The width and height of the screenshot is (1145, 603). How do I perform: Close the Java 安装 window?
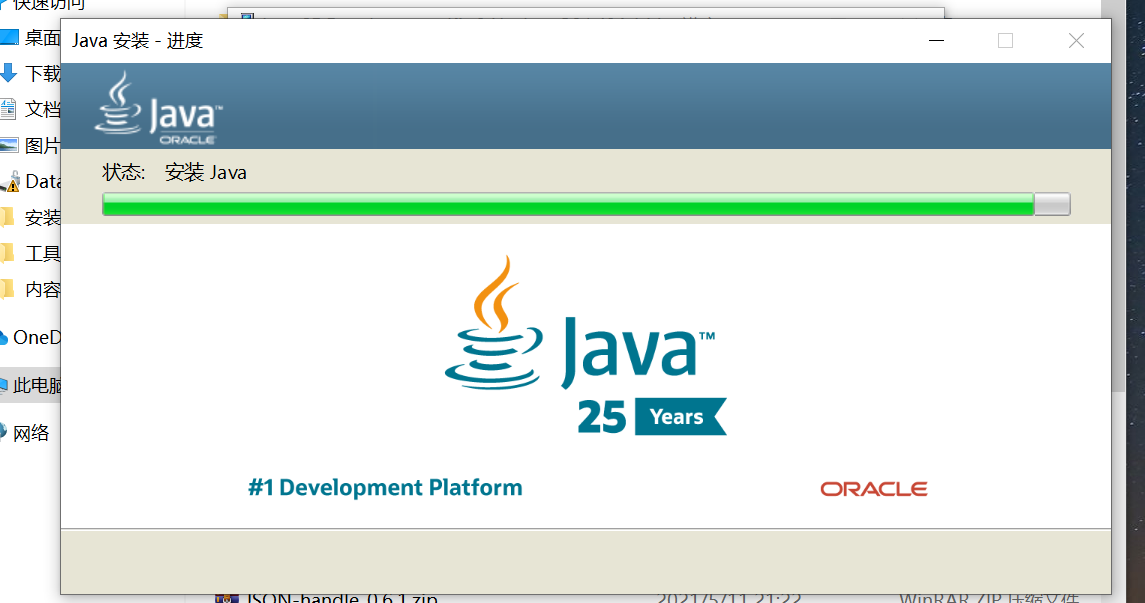click(1076, 41)
